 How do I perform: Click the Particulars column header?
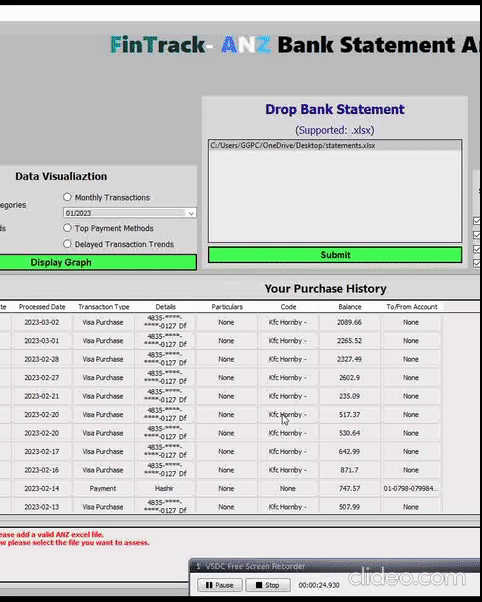(x=227, y=307)
